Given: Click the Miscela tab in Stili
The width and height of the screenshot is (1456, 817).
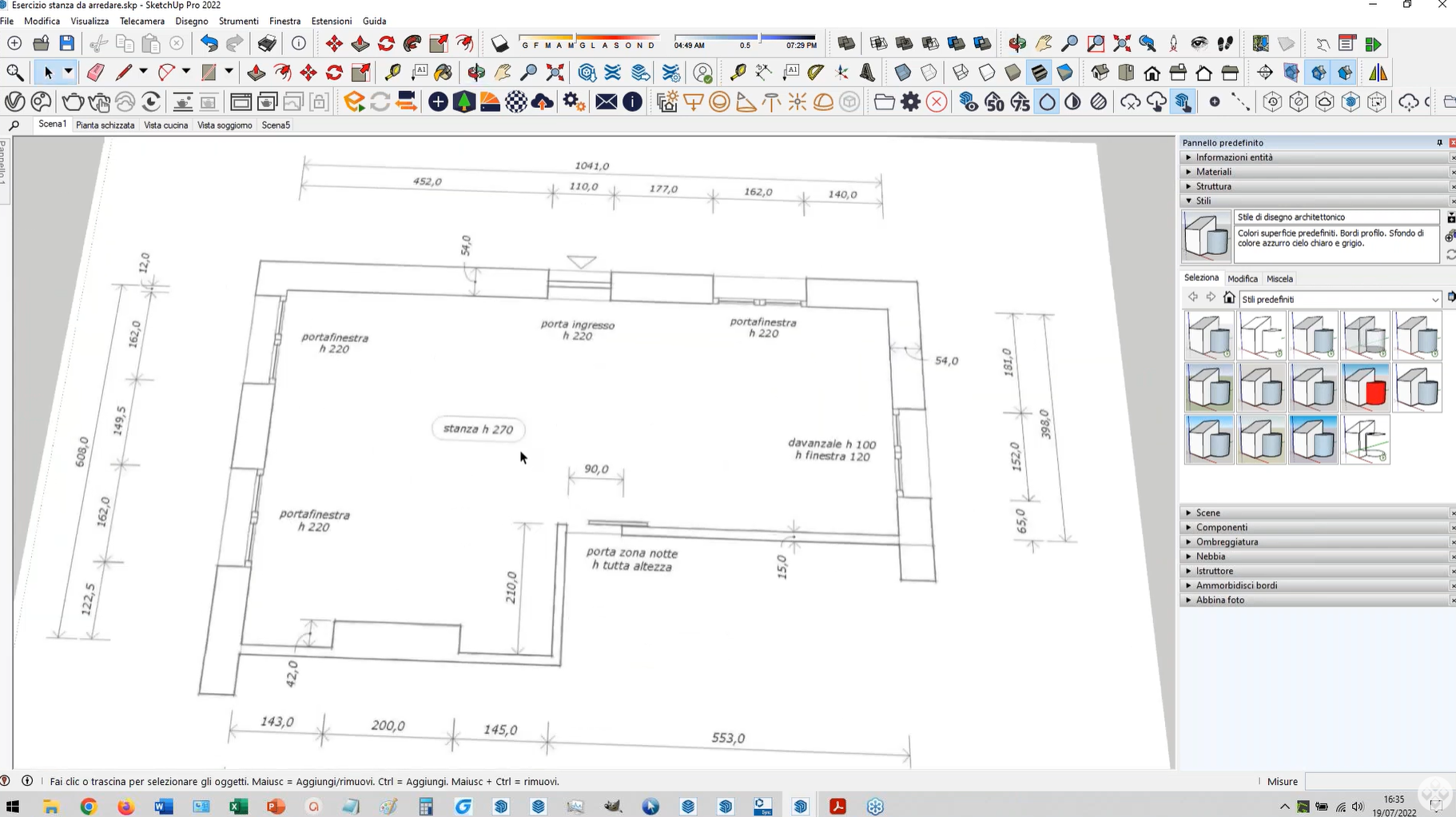Looking at the screenshot, I should pos(1279,279).
